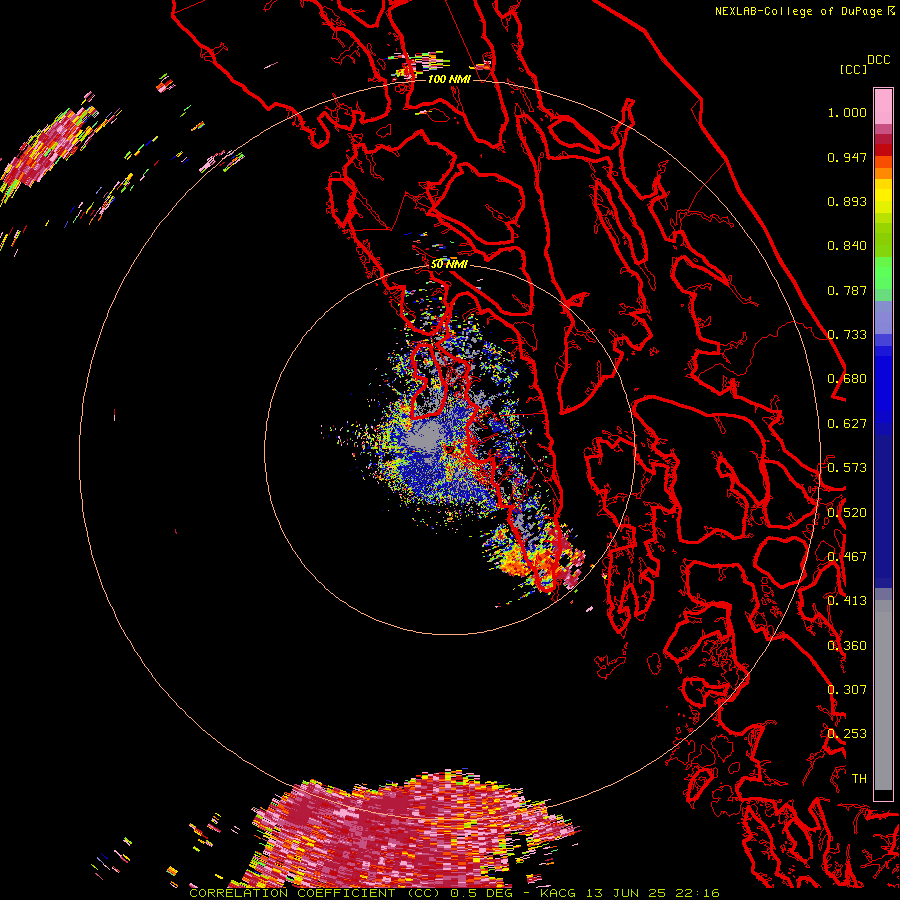900x900 pixels.
Task: Click the yellow band of the color bar
Action: click(883, 198)
